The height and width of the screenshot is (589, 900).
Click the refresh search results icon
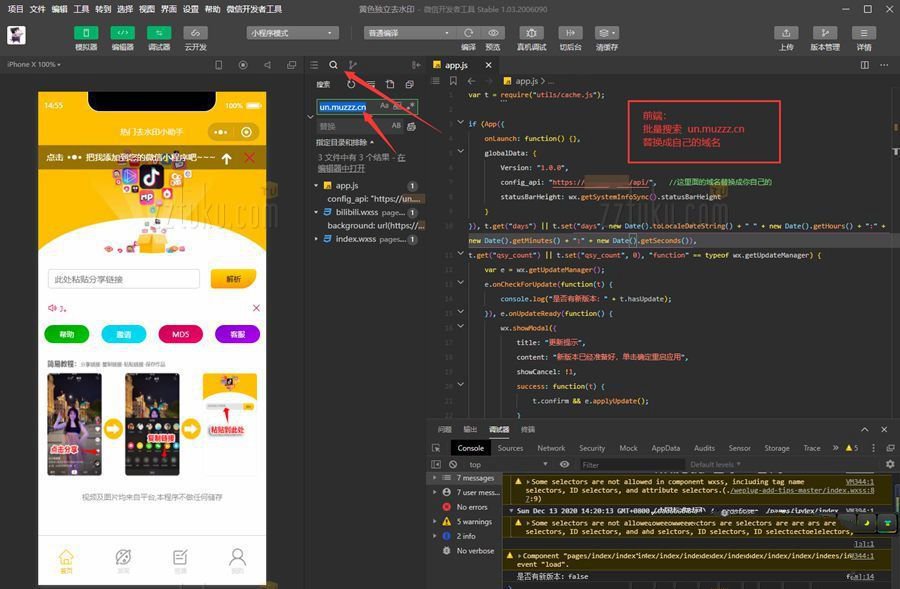351,85
